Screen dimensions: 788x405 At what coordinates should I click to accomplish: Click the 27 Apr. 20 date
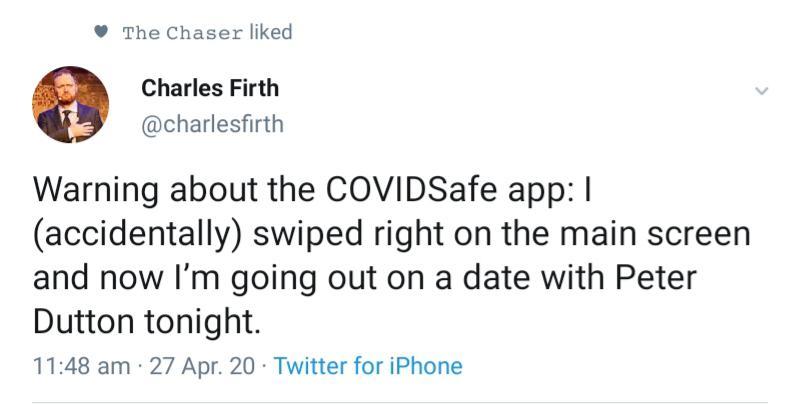tap(203, 366)
